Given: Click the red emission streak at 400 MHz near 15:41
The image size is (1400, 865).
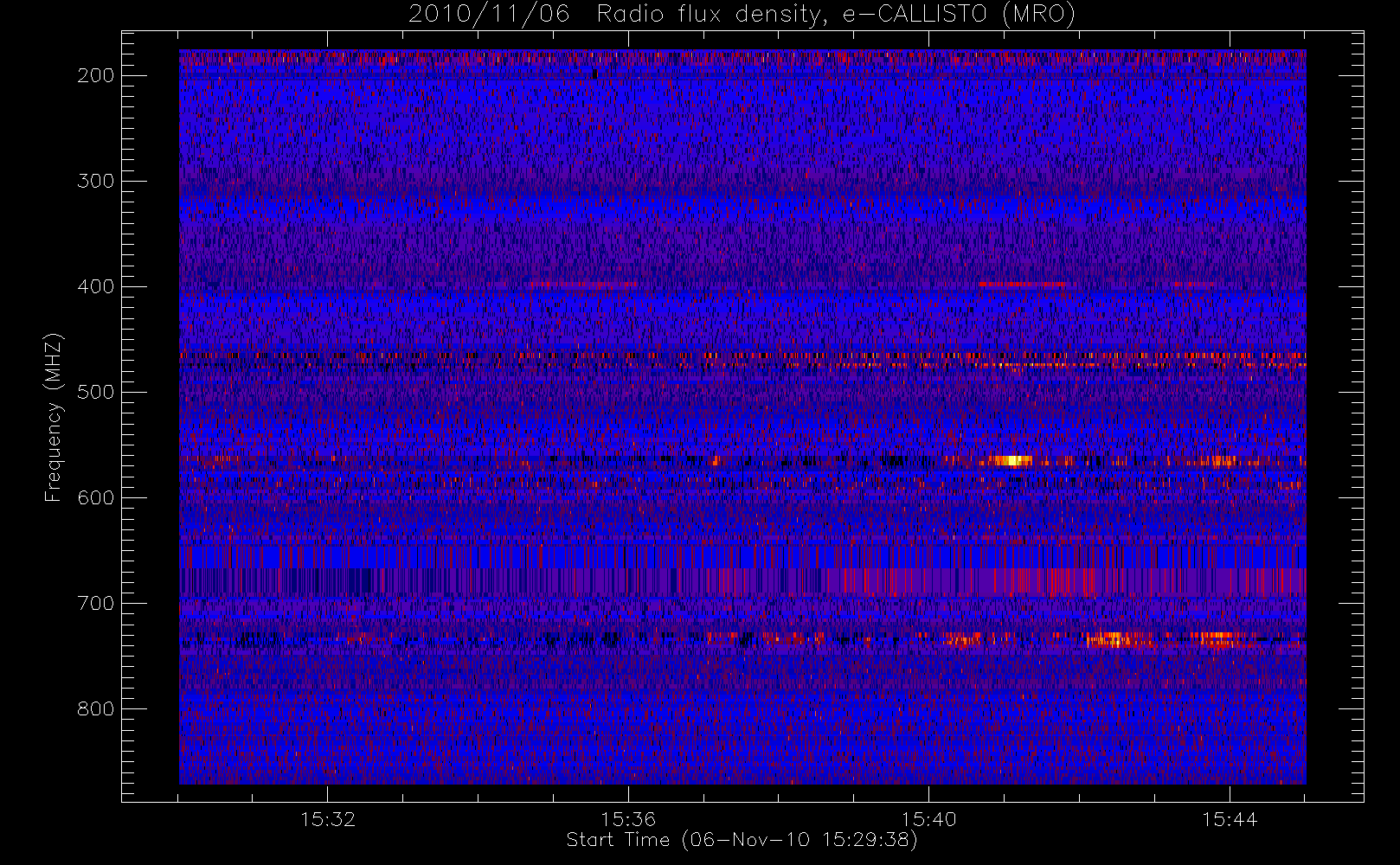Looking at the screenshot, I should (1022, 284).
